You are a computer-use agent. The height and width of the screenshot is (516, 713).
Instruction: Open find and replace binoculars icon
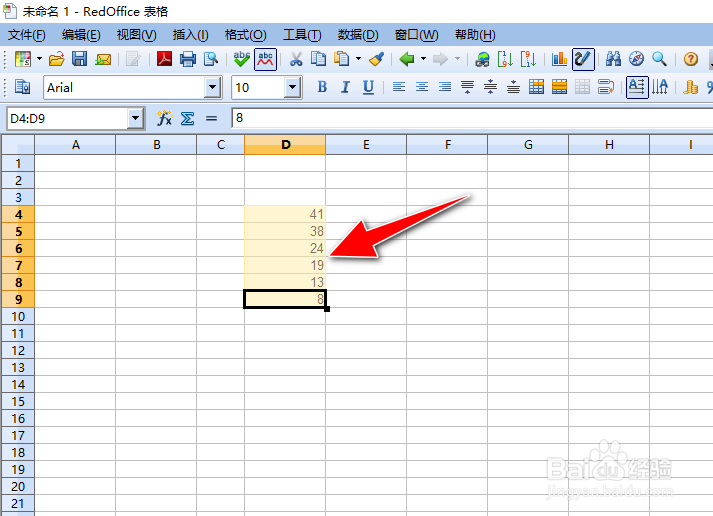(613, 59)
